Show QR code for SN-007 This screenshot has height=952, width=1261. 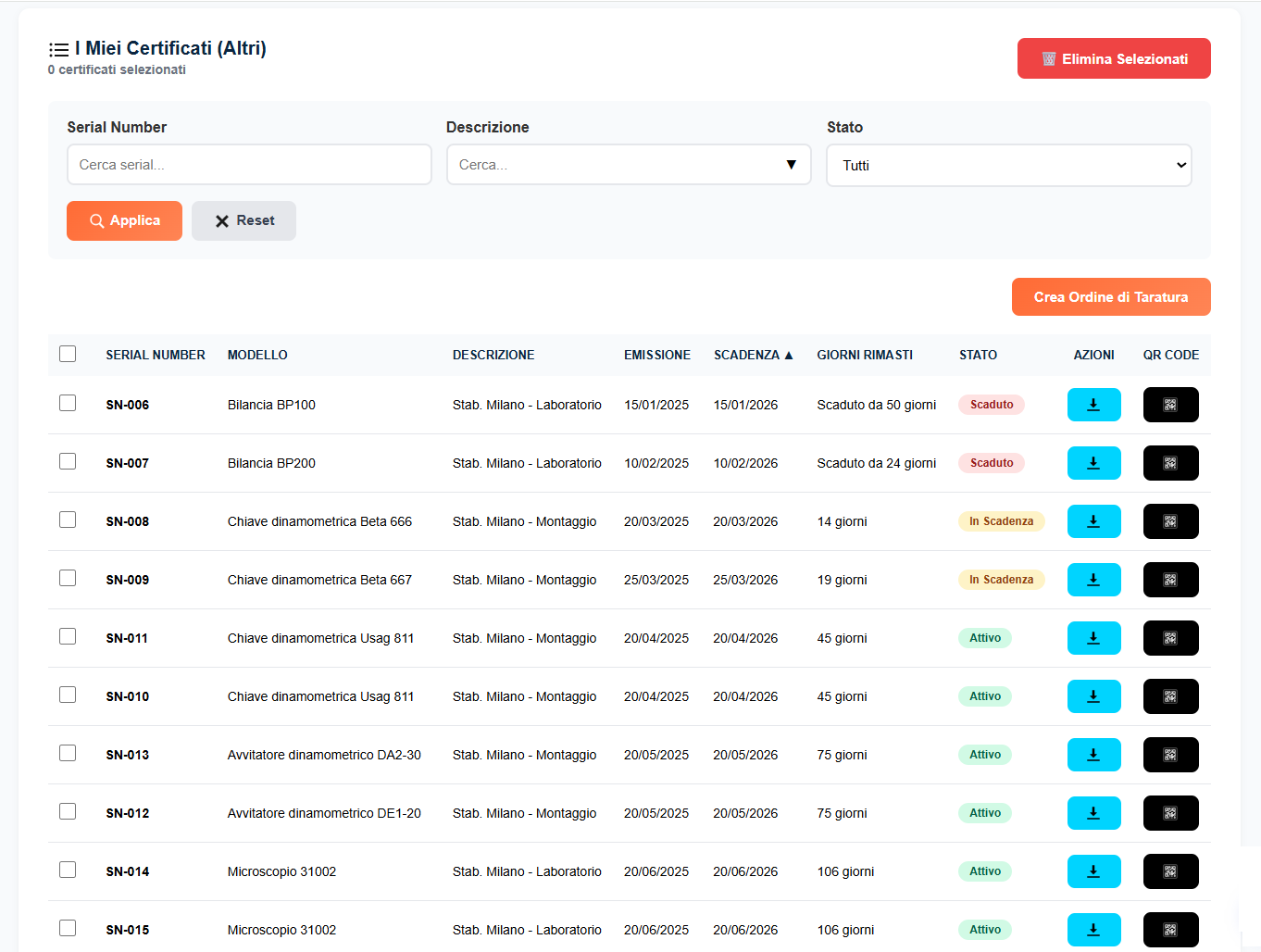click(x=1170, y=463)
